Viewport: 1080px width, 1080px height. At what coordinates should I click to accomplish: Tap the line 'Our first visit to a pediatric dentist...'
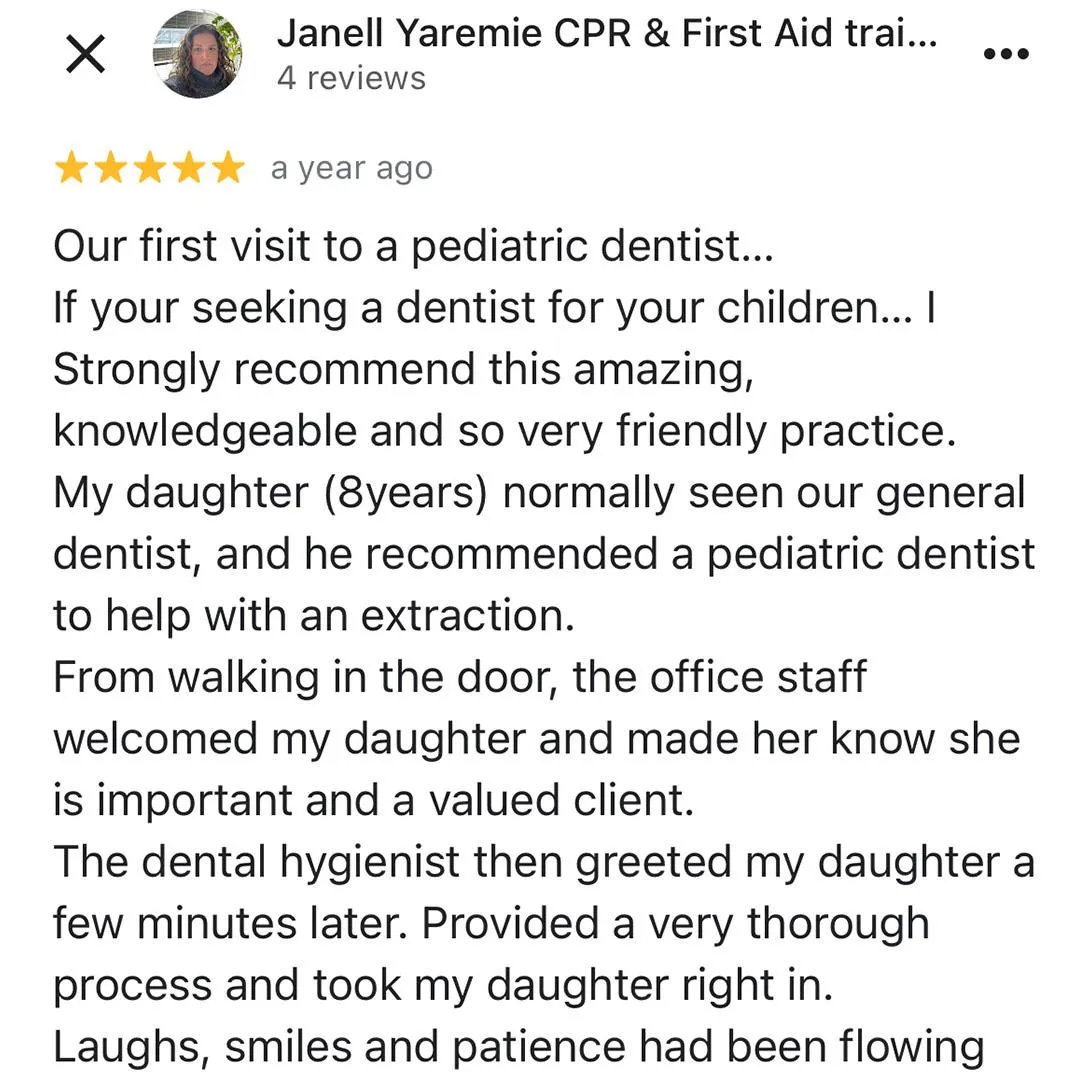point(413,247)
